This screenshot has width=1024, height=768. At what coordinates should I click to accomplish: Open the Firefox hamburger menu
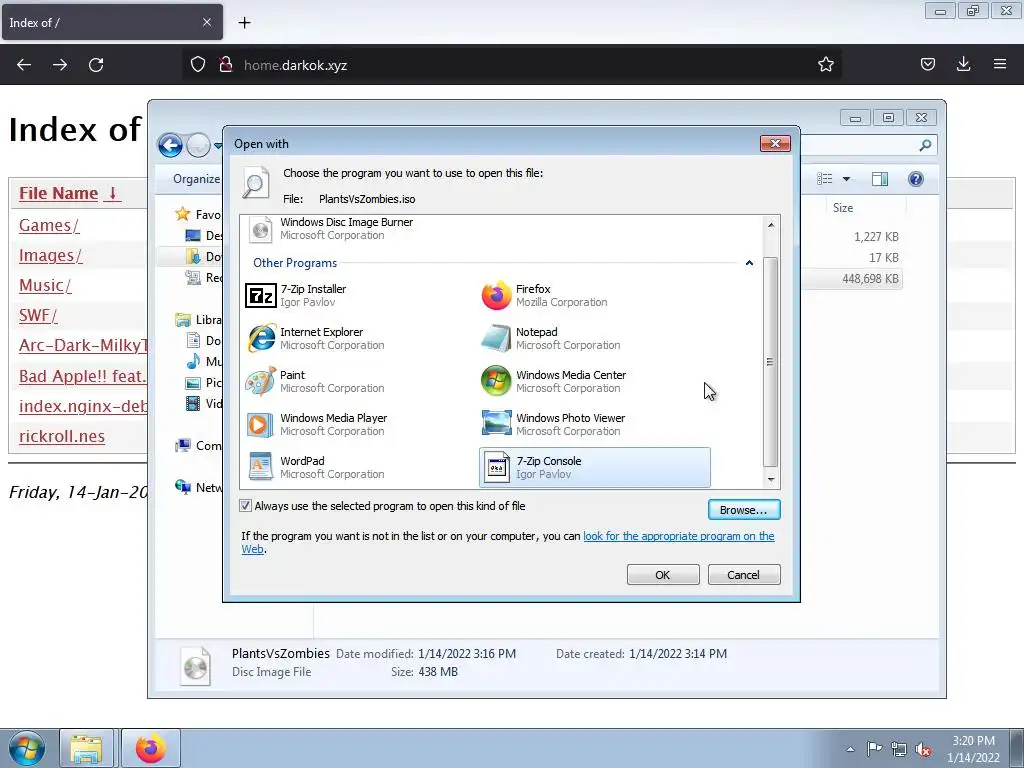coord(1000,64)
